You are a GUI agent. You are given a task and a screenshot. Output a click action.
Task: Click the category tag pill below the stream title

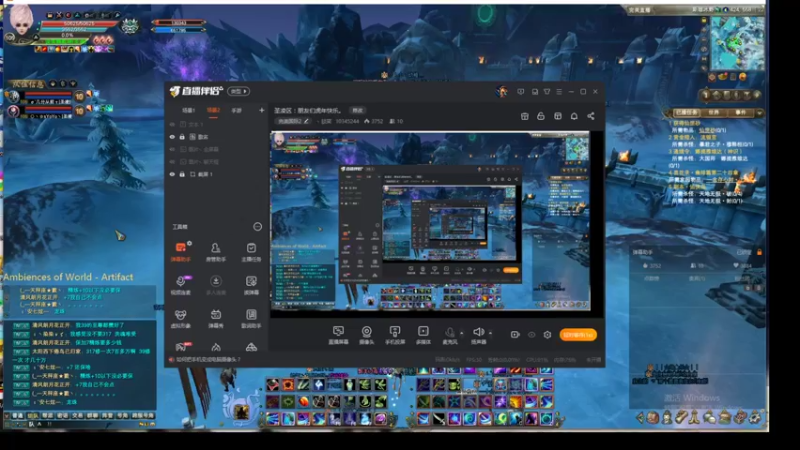(x=293, y=121)
